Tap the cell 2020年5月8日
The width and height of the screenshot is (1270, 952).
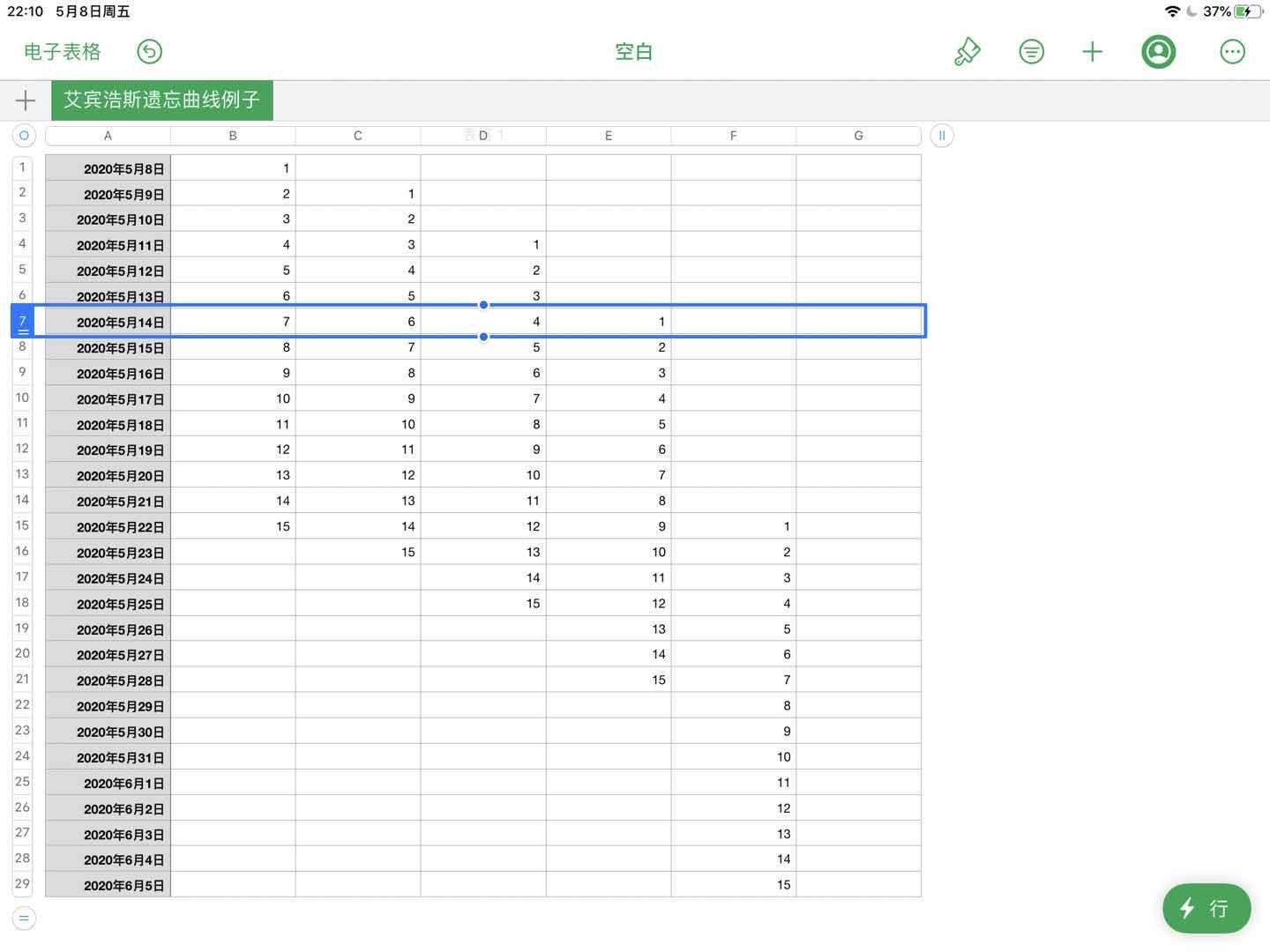[108, 167]
